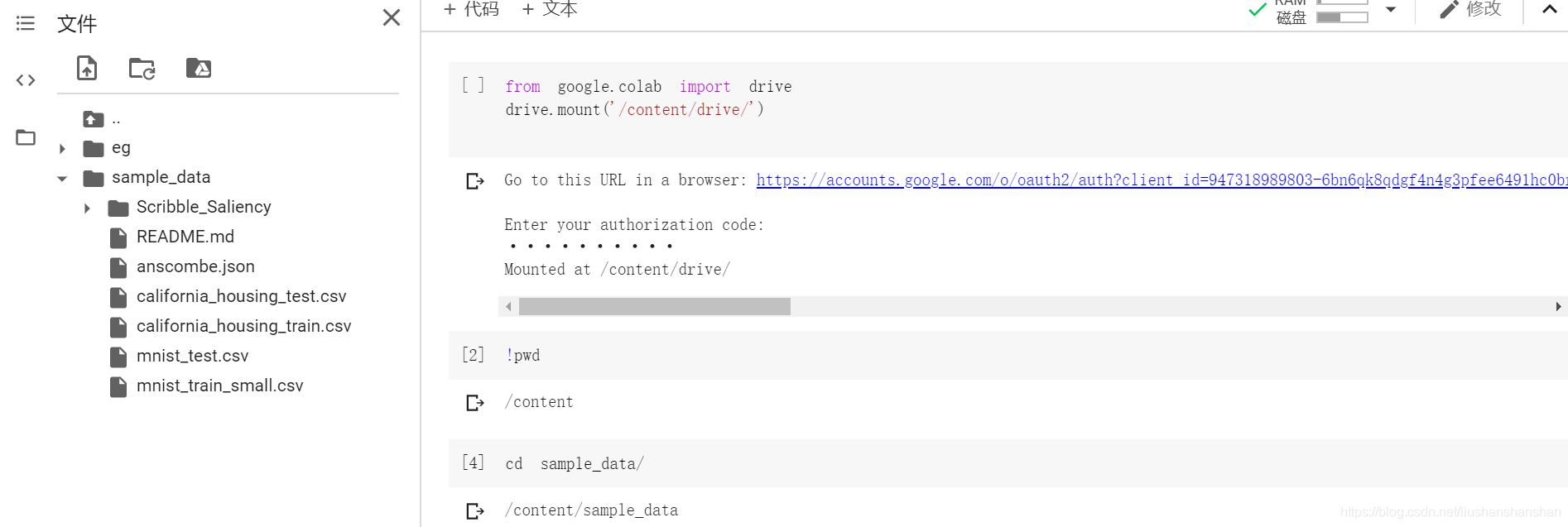The image size is (1568, 527).
Task: Open the Files folder sidebar icon
Action: point(26,137)
